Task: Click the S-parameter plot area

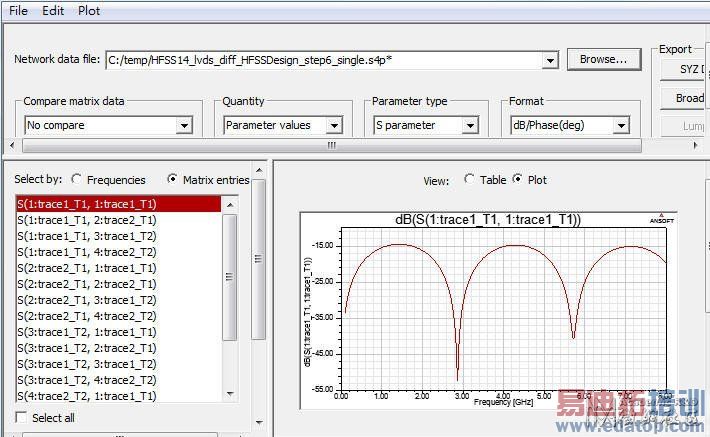Action: point(504,308)
